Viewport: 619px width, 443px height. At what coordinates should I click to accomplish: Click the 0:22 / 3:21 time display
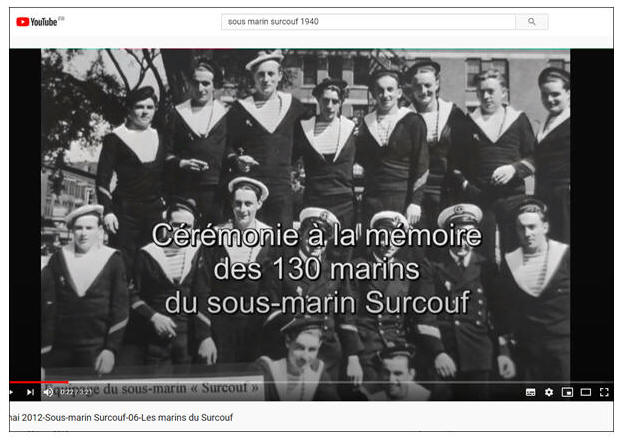pos(76,392)
